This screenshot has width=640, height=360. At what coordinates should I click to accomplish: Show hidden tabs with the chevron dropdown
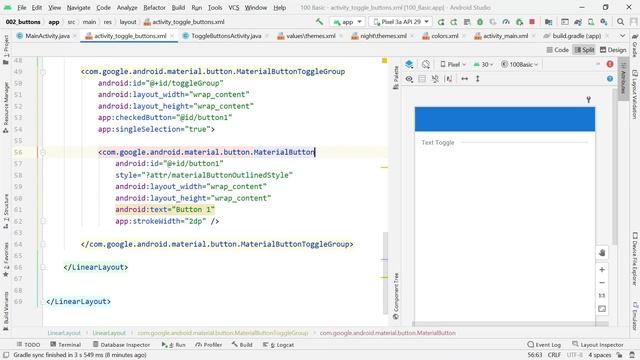(x=622, y=36)
